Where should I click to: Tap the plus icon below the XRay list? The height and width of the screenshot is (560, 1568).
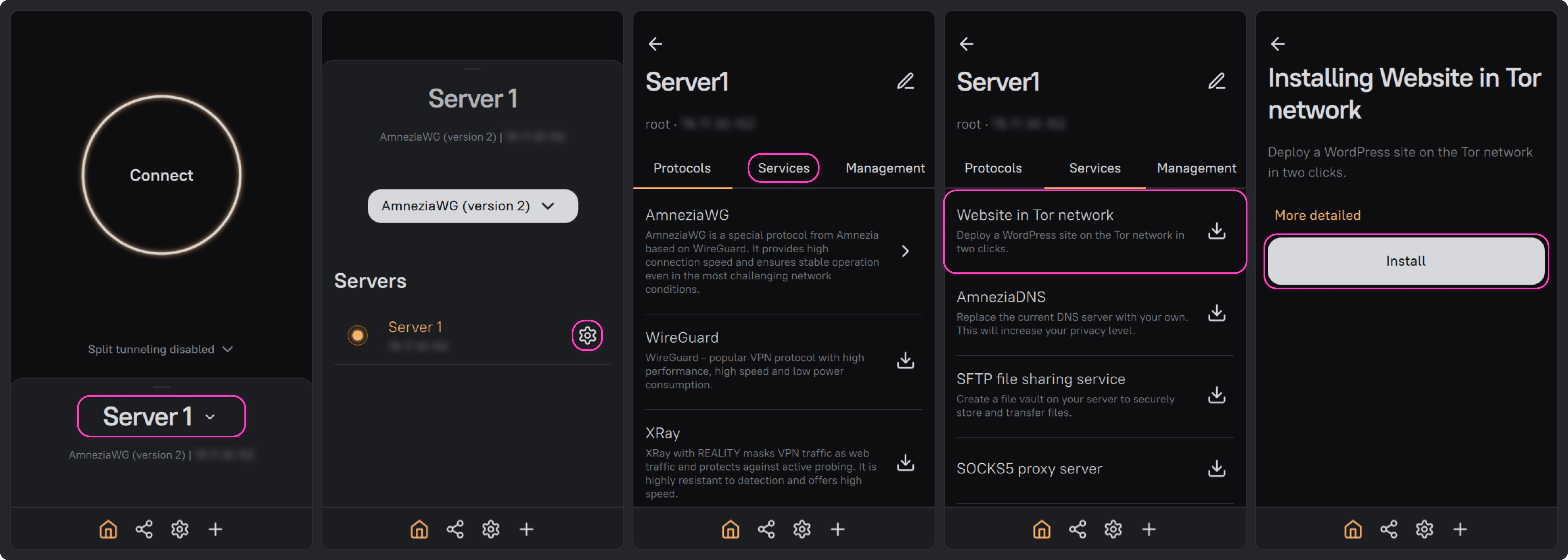pos(838,529)
